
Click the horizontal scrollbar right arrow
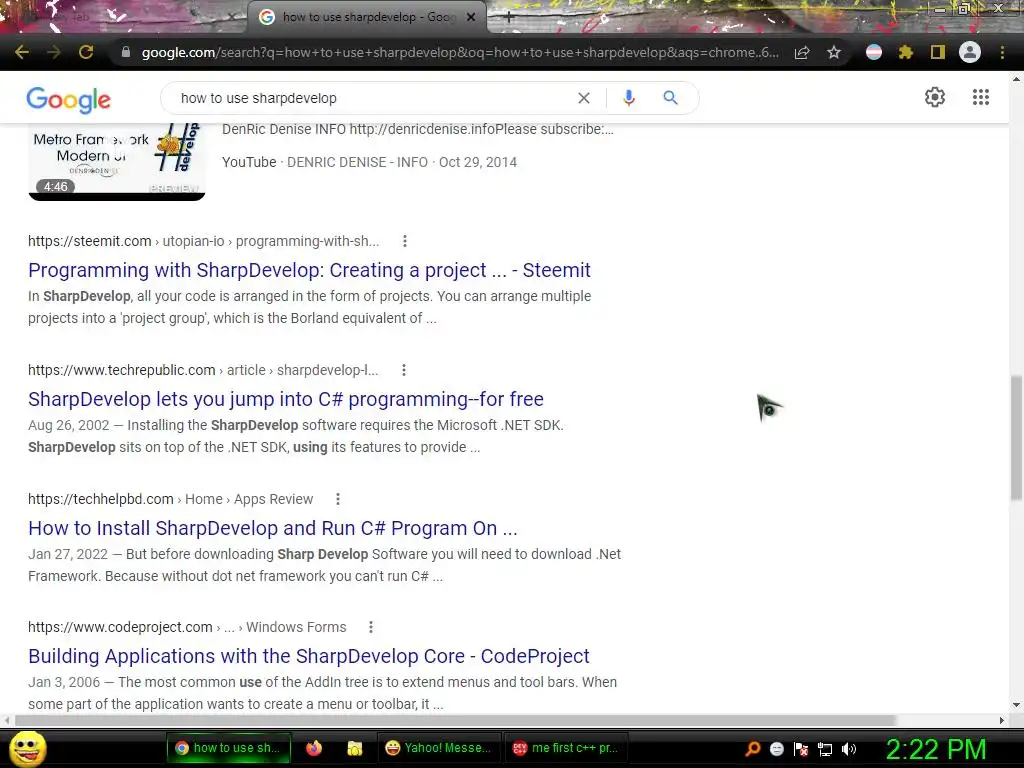[x=1002, y=720]
